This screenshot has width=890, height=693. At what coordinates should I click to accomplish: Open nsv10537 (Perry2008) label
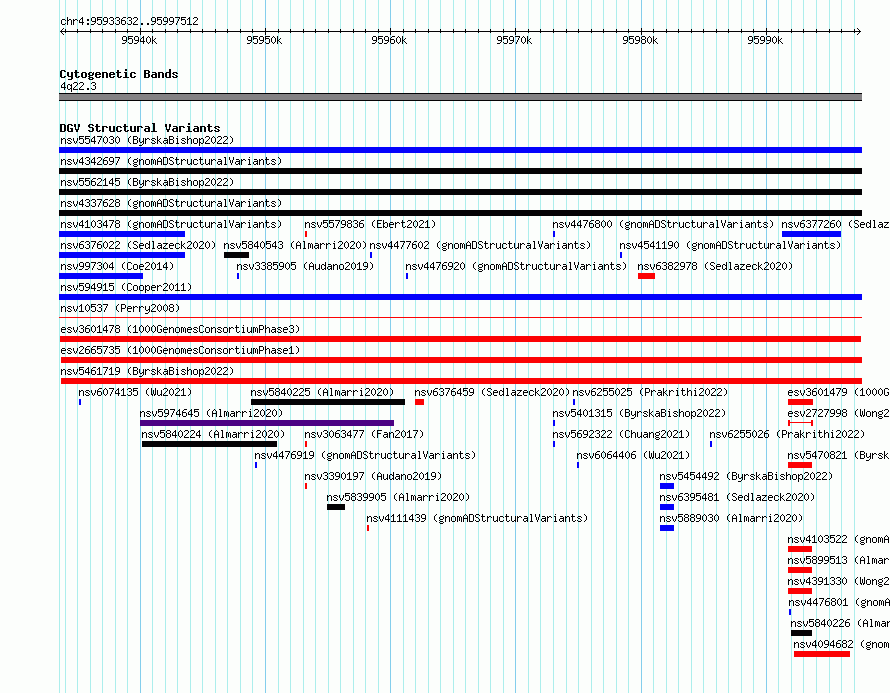[x=120, y=308]
